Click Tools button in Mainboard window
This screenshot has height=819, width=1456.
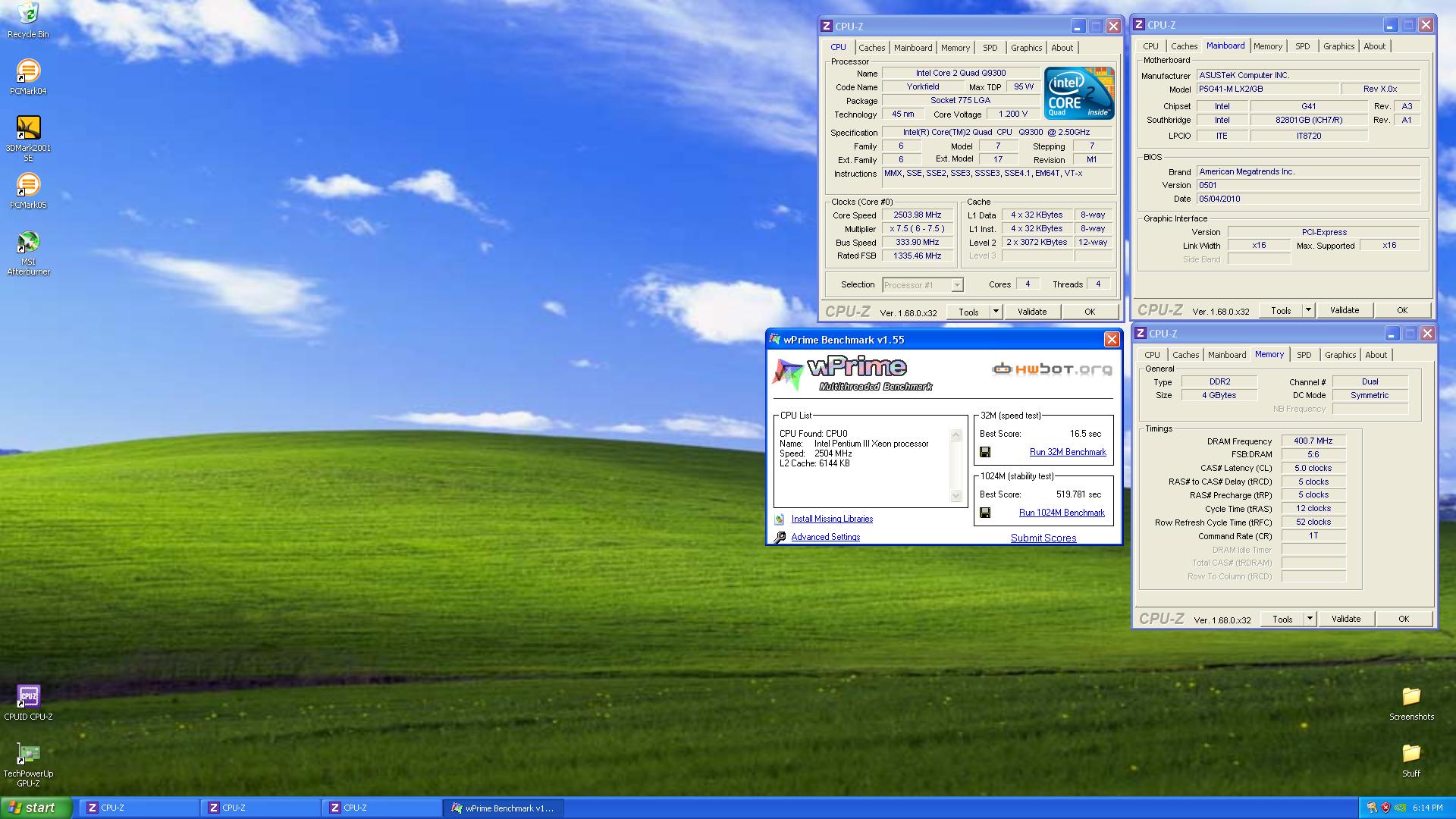[1280, 310]
